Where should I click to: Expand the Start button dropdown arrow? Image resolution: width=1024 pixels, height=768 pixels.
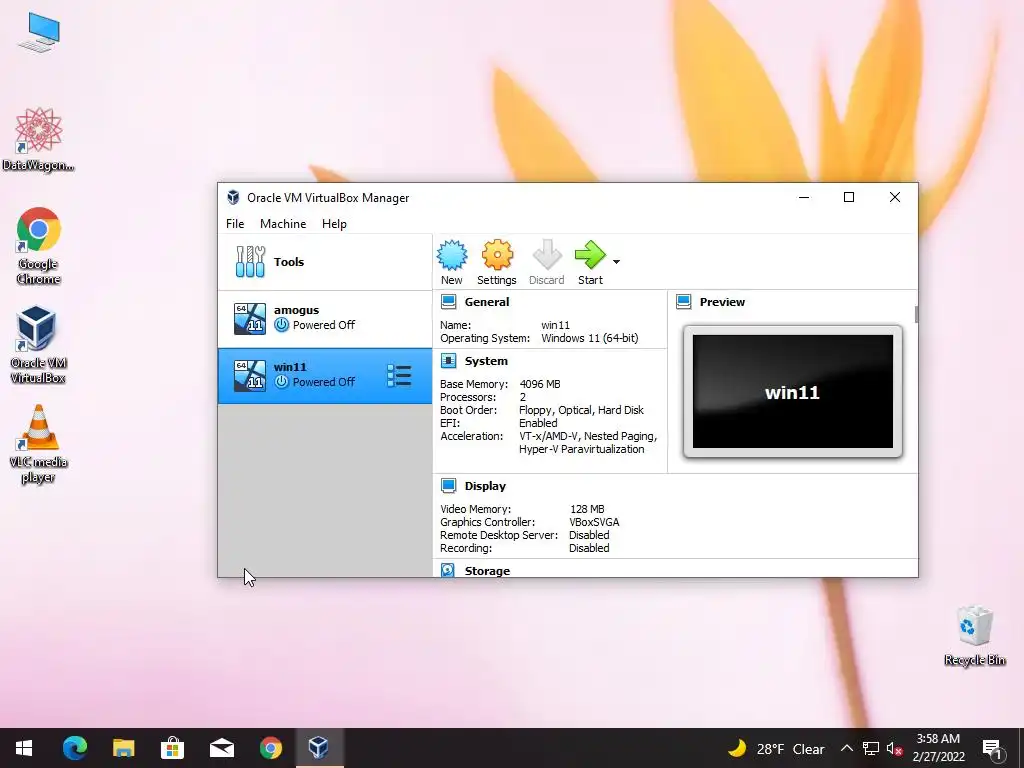616,262
